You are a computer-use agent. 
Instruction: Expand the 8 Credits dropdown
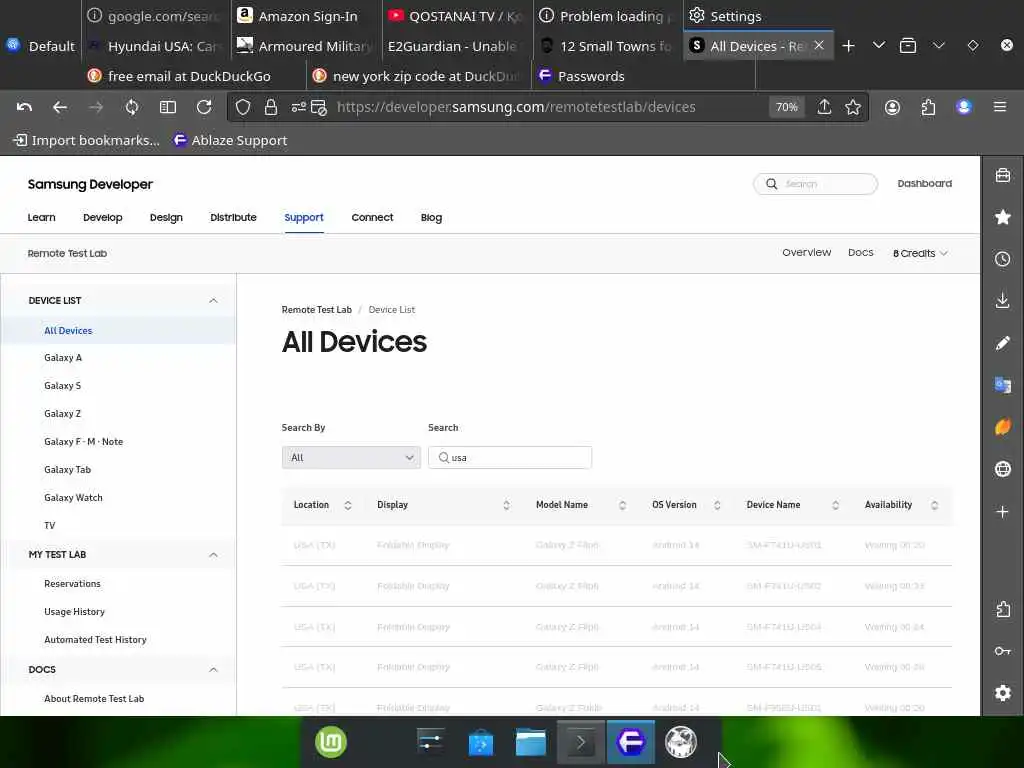(x=920, y=253)
